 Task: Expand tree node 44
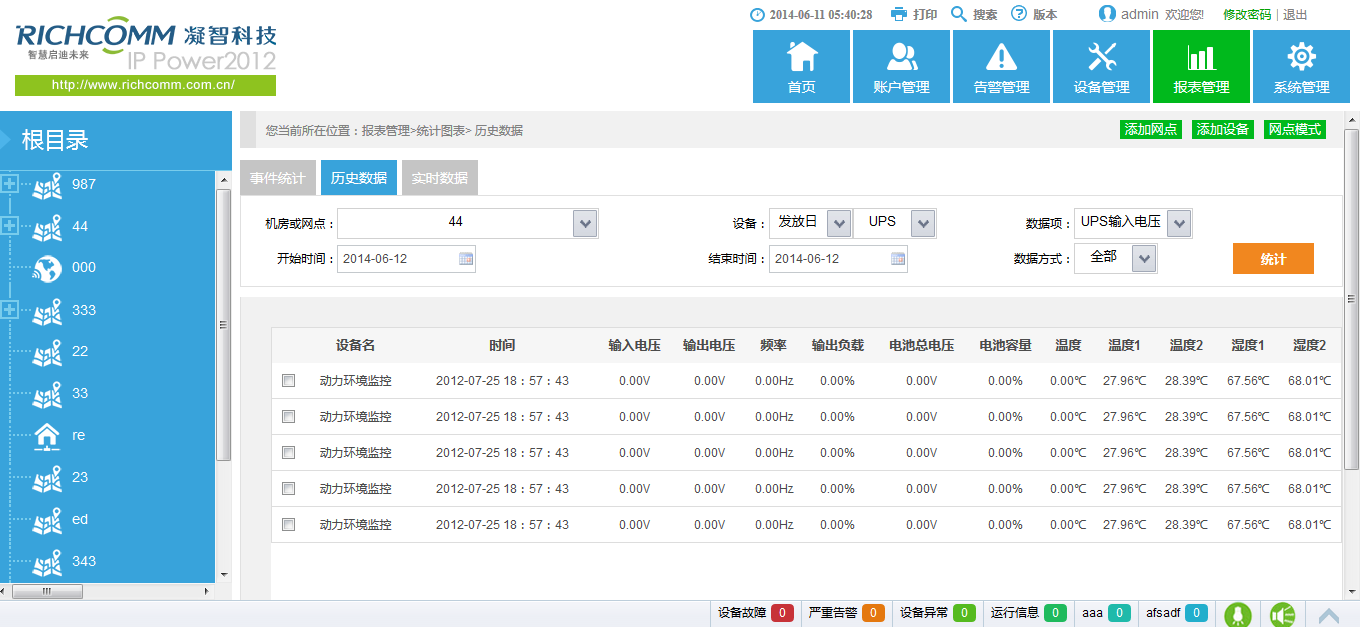pos(10,226)
